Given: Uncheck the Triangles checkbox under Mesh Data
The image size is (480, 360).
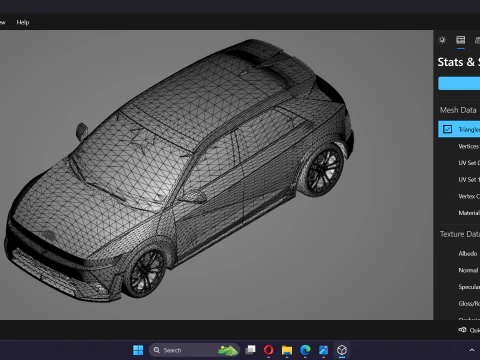Looking at the screenshot, I should [447, 129].
